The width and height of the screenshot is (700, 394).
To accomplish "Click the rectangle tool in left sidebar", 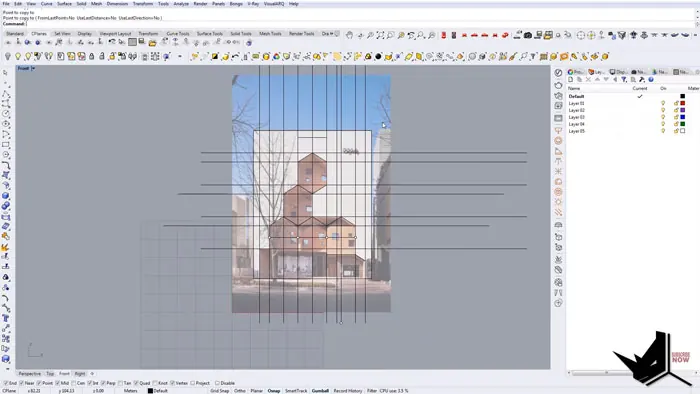I will click(5, 145).
